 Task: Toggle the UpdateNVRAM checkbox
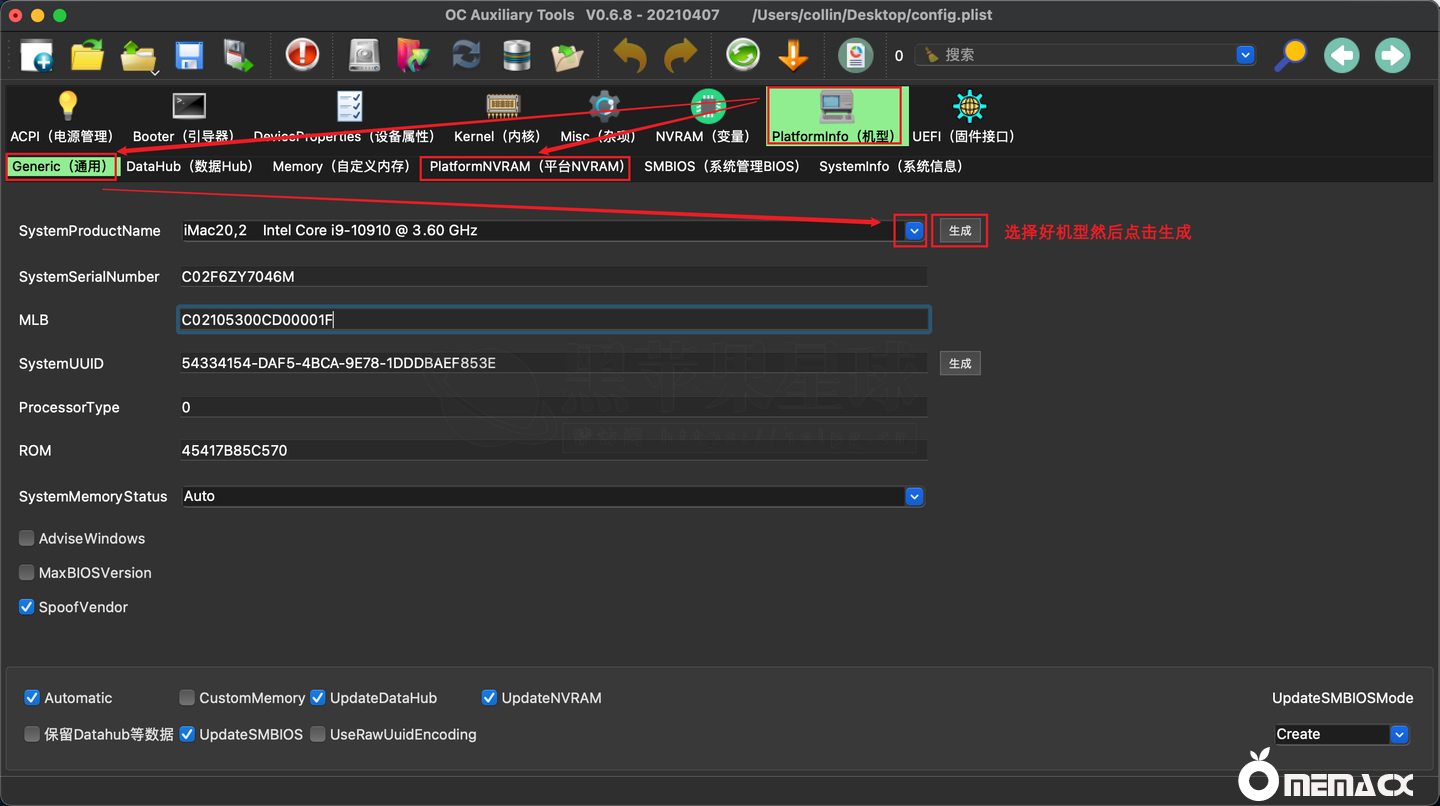(x=489, y=698)
